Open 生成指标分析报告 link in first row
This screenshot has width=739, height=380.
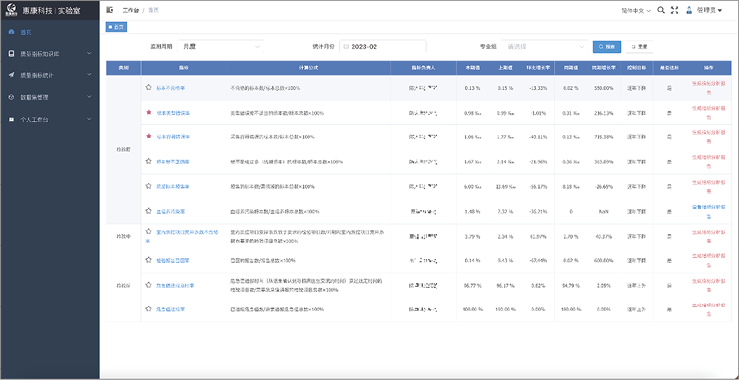tap(706, 87)
